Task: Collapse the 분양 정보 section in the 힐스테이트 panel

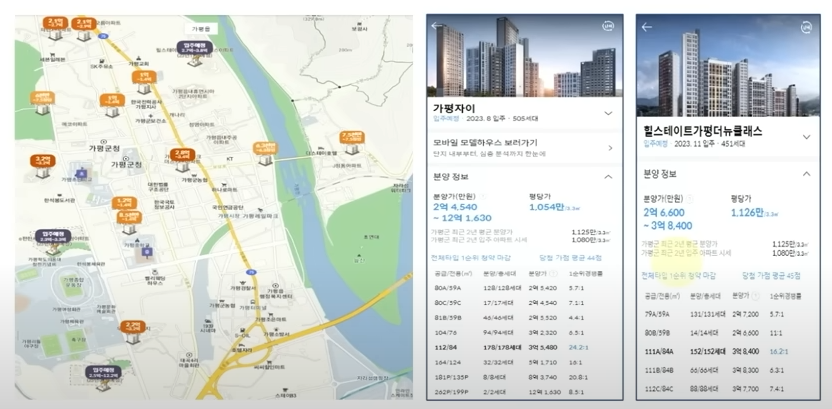Action: click(x=807, y=173)
